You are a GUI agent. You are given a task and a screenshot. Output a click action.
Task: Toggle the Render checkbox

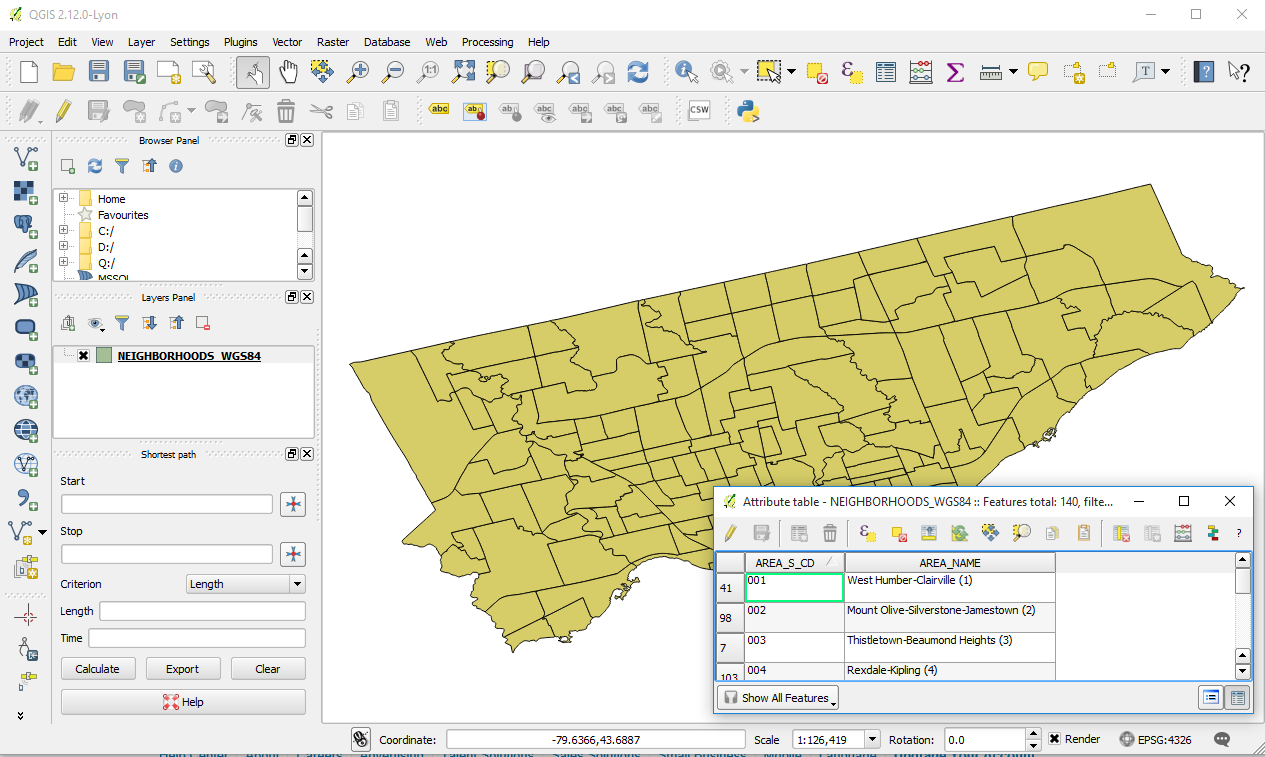tap(1054, 740)
